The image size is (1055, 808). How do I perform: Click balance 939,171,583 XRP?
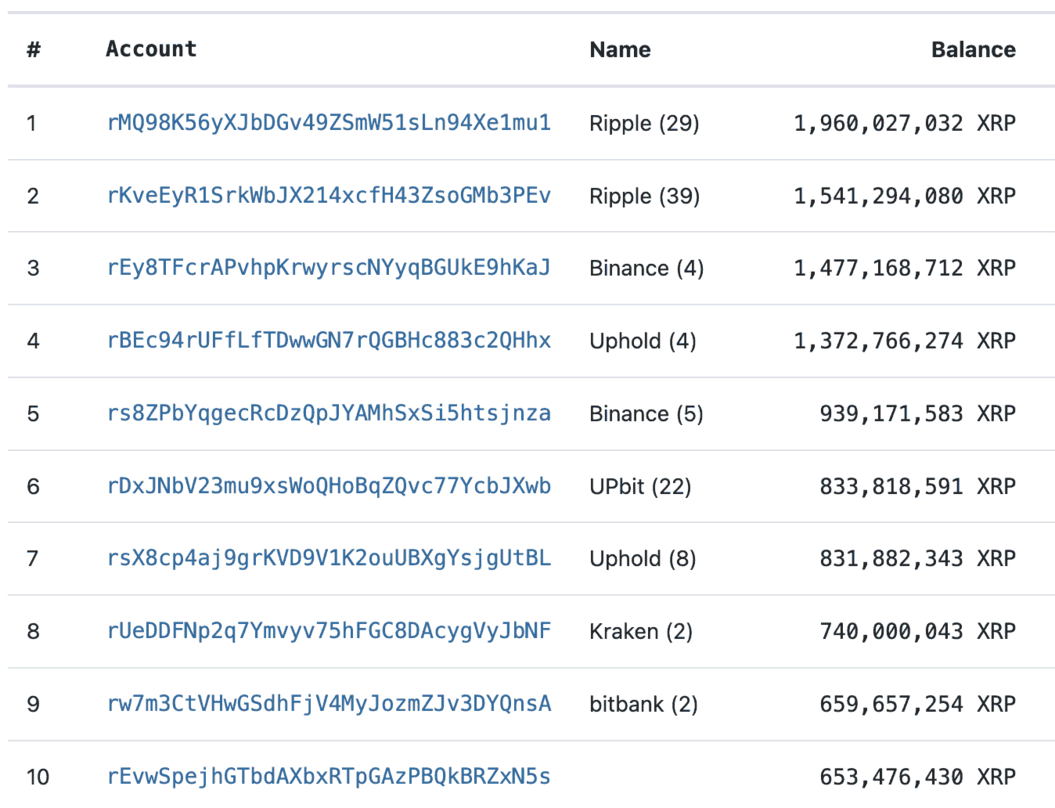click(x=918, y=414)
